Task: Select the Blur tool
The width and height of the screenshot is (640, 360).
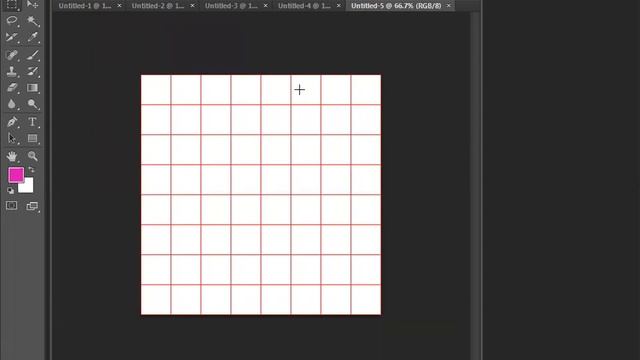Action: point(11,104)
